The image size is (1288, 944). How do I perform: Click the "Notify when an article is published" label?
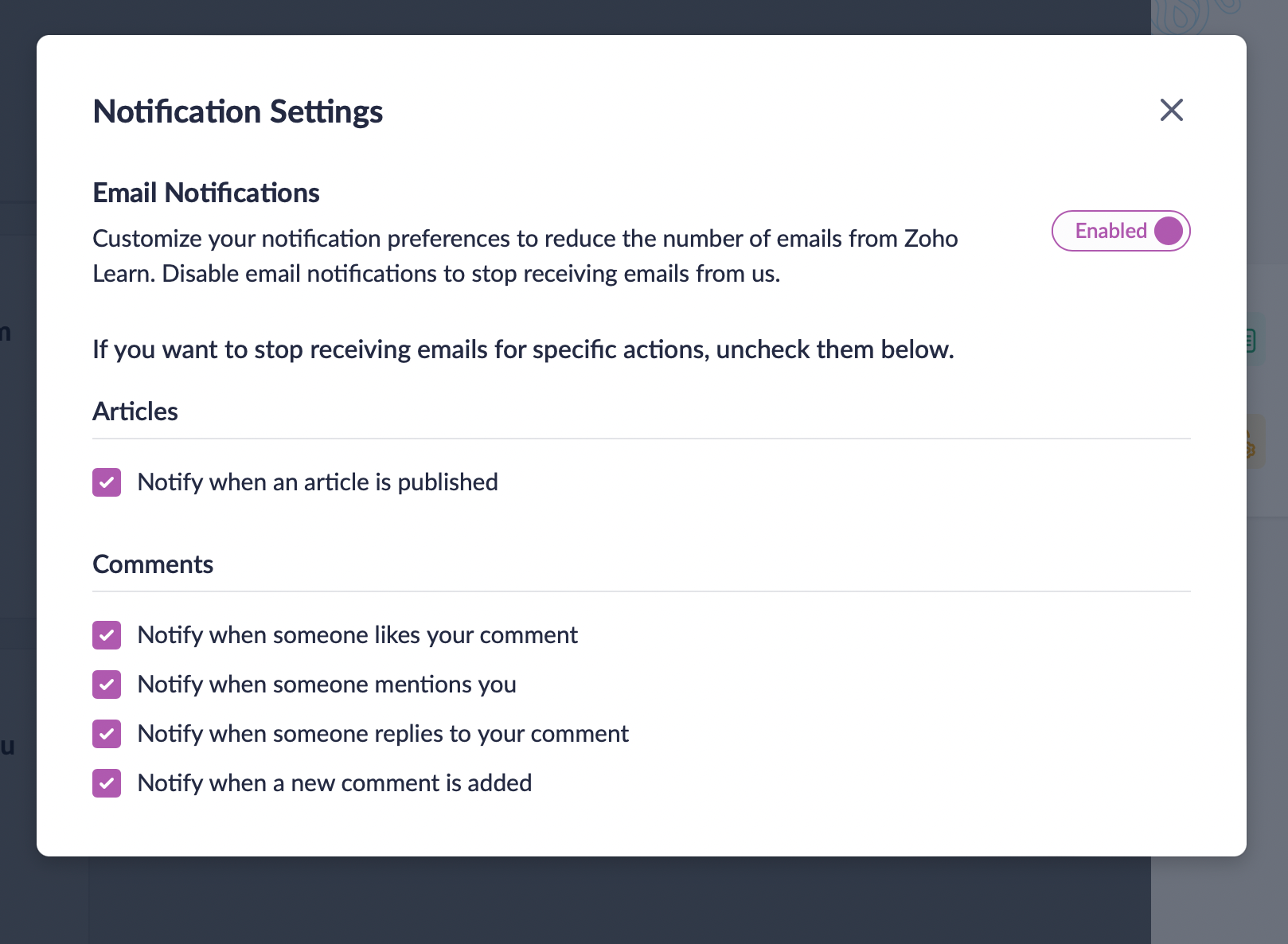click(318, 482)
